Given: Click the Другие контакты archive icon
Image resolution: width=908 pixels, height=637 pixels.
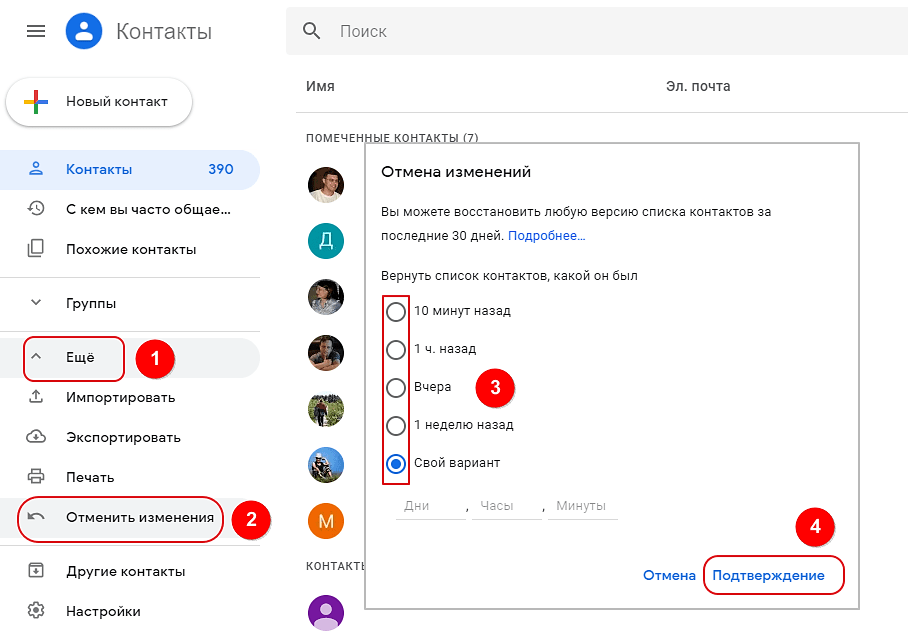Looking at the screenshot, I should tap(37, 571).
